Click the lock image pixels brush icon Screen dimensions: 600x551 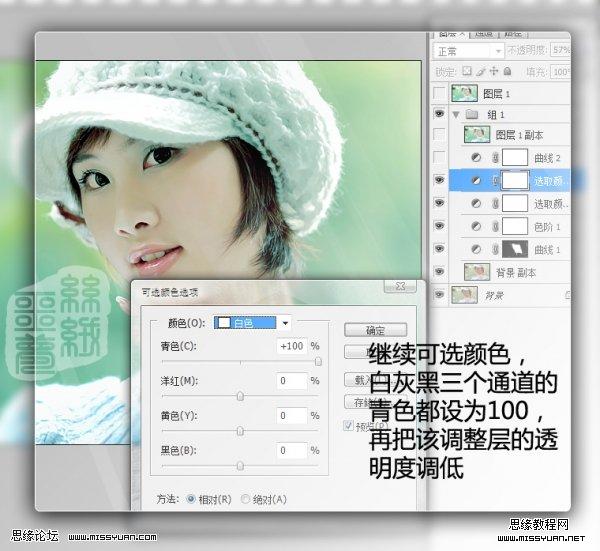(x=483, y=72)
